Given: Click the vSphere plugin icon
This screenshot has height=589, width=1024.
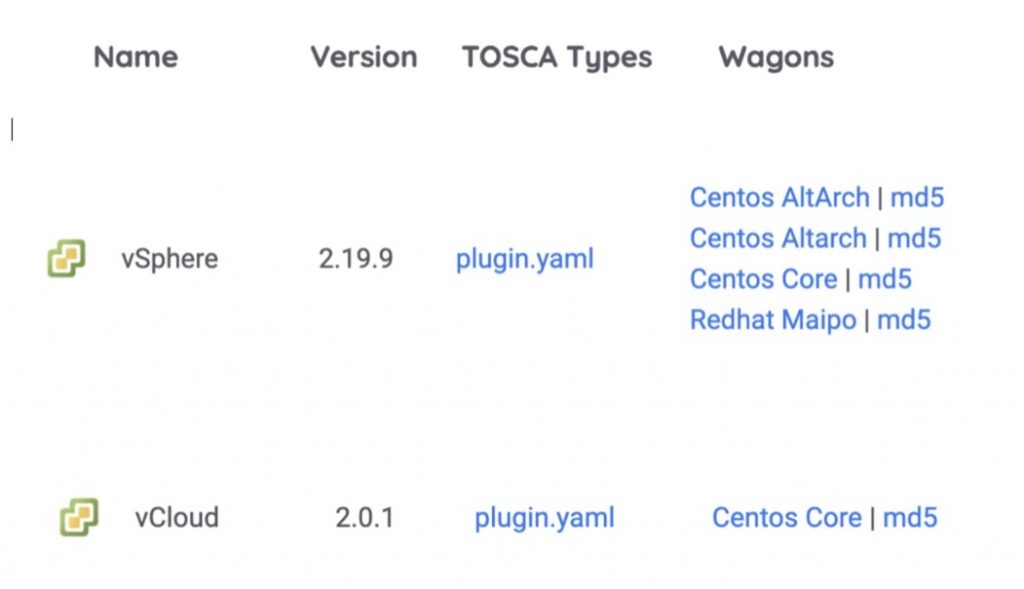Looking at the screenshot, I should 66,259.
